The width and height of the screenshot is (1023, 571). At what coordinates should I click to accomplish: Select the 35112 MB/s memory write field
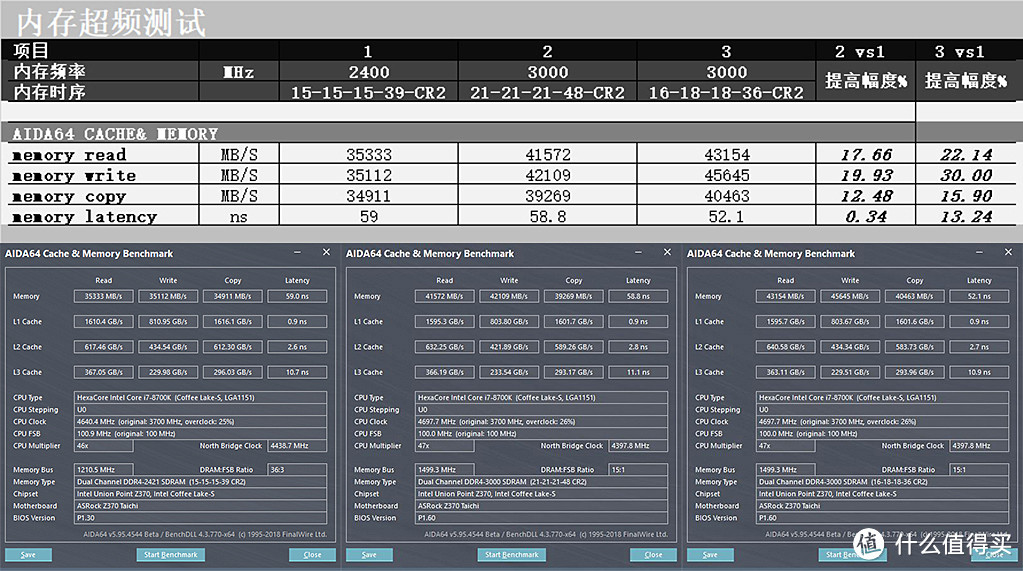point(168,296)
